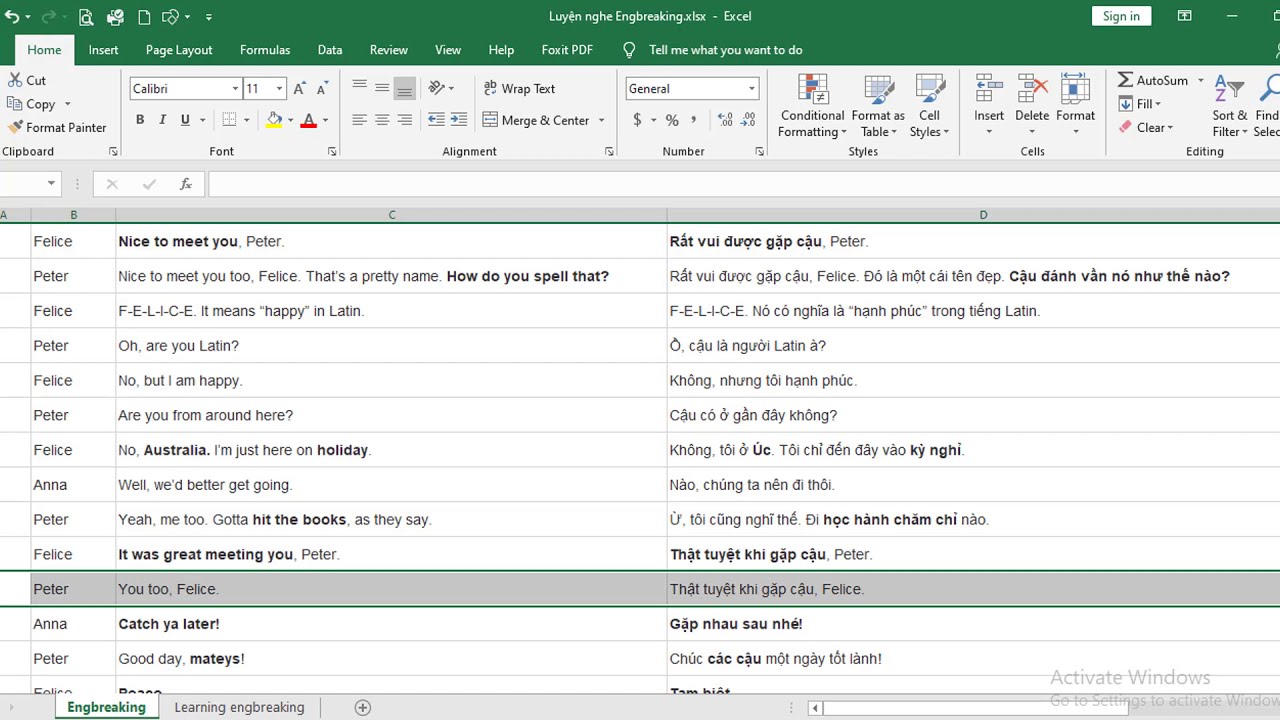1280x720 pixels.
Task: Add a new sheet with the plus icon
Action: [x=363, y=707]
